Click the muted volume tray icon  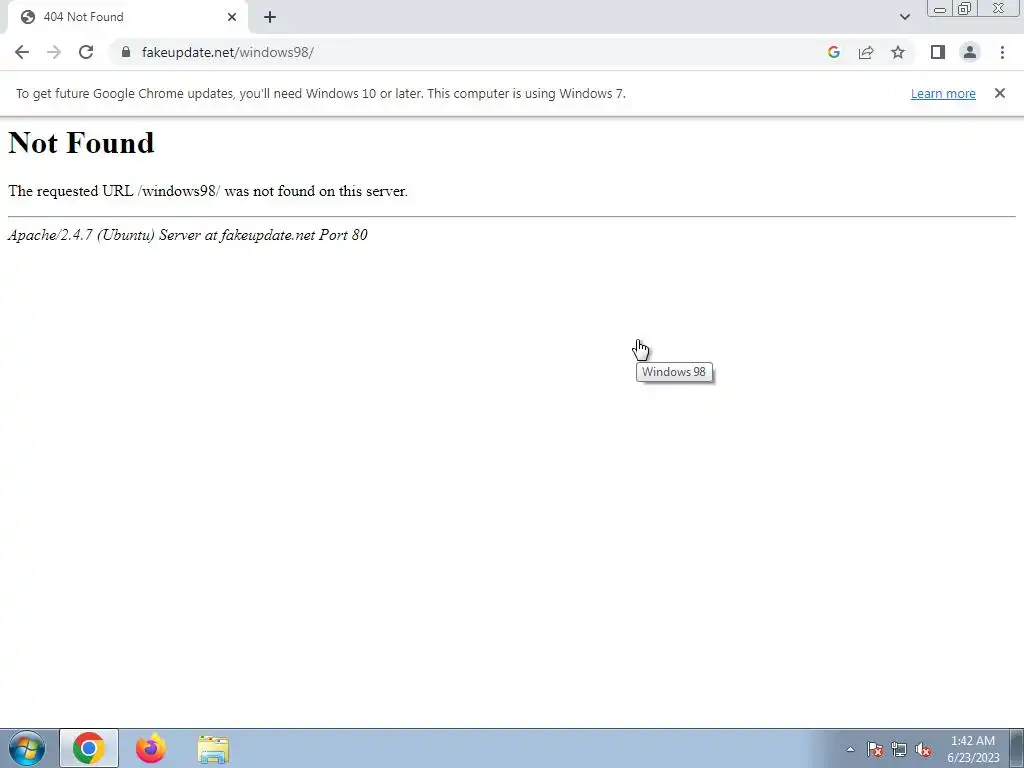(x=923, y=749)
